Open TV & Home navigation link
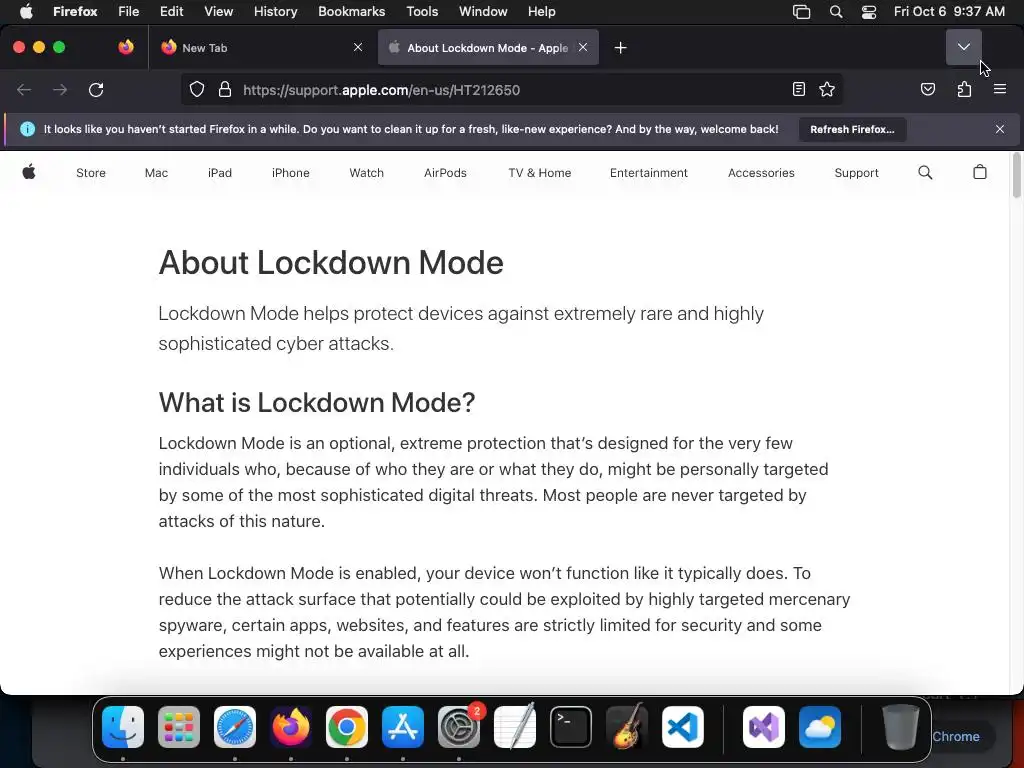 [539, 173]
